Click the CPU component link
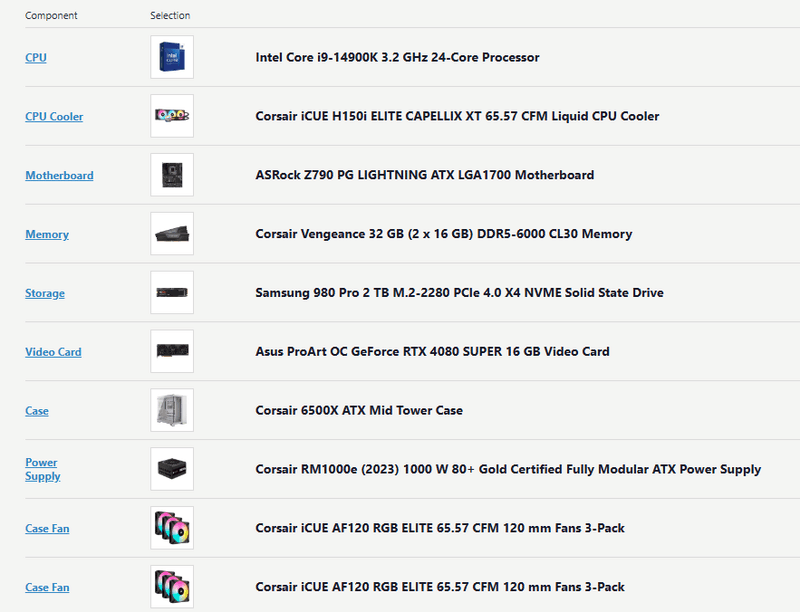The height and width of the screenshot is (612, 800). click(x=36, y=58)
